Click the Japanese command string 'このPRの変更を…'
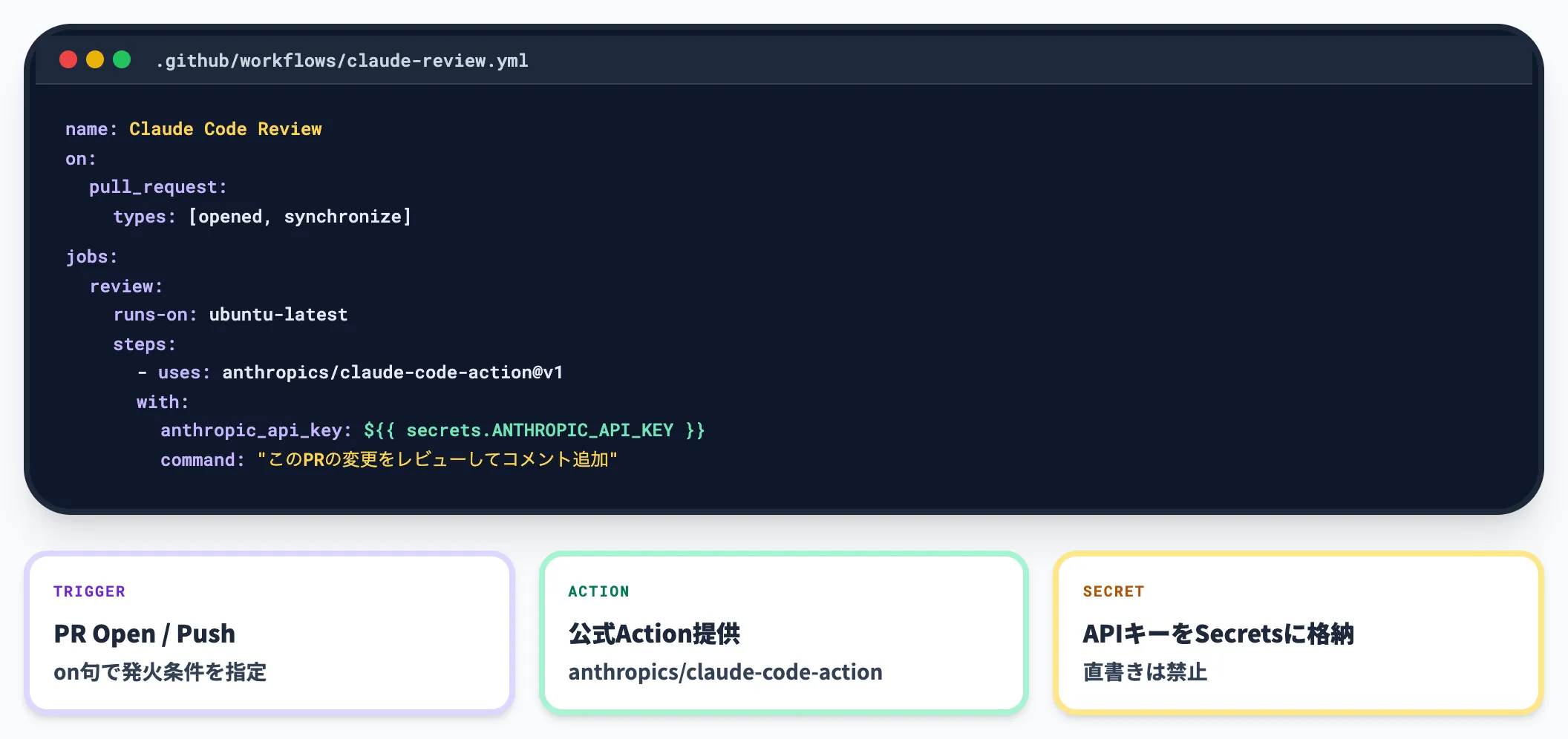 pos(437,460)
